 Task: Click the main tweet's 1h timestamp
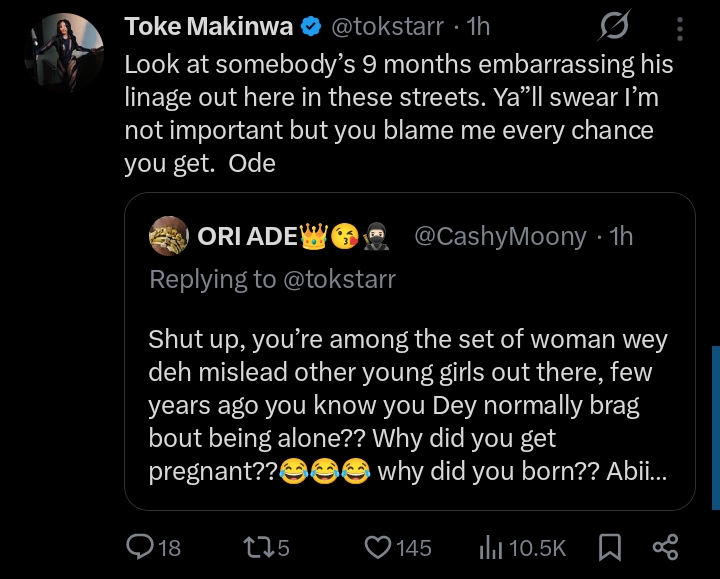coord(477,27)
